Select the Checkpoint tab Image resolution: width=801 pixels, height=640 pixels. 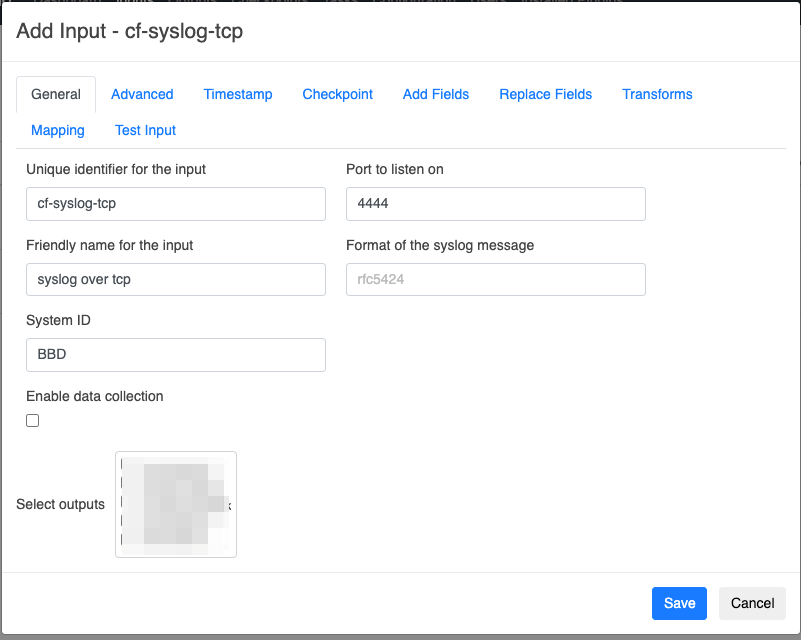tap(337, 94)
